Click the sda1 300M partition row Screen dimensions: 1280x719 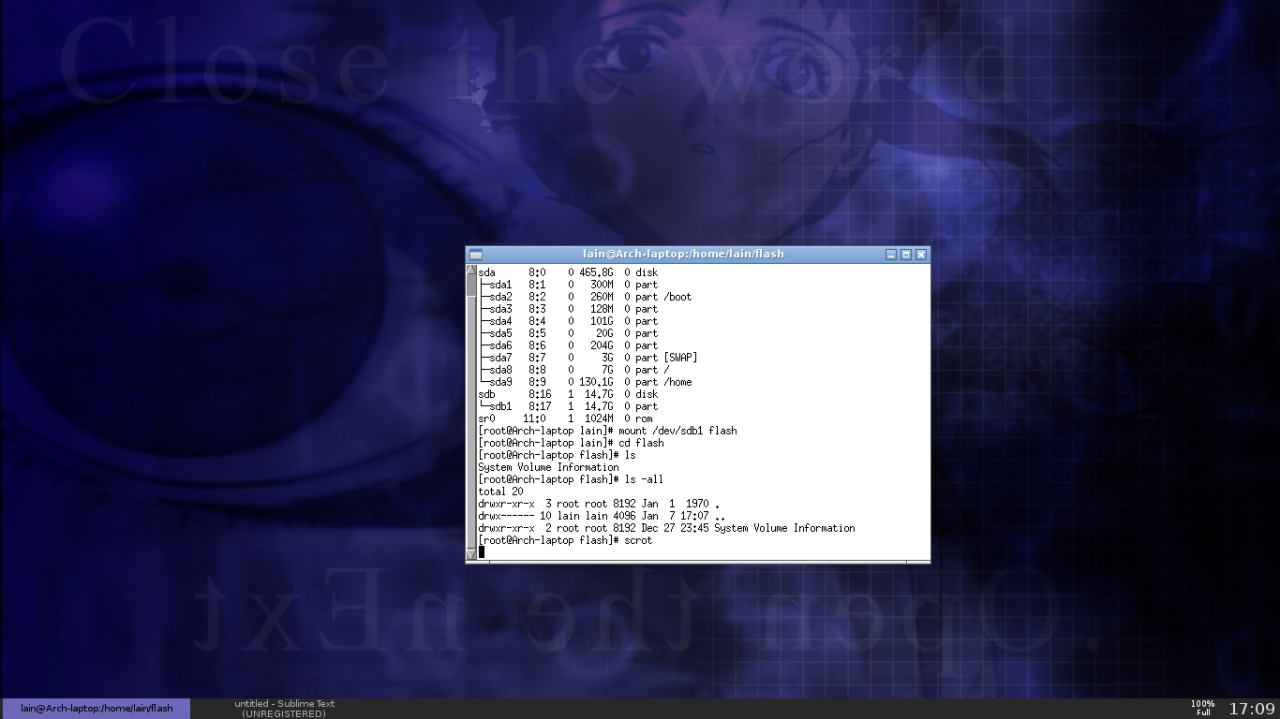pyautogui.click(x=568, y=285)
